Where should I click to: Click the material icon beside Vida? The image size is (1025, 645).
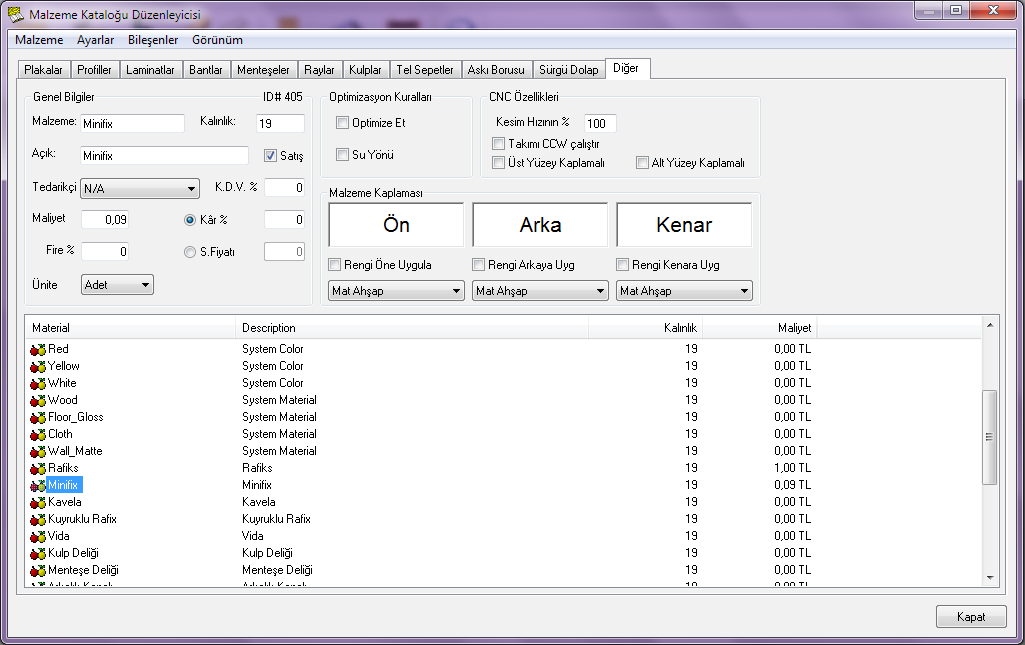(38, 537)
